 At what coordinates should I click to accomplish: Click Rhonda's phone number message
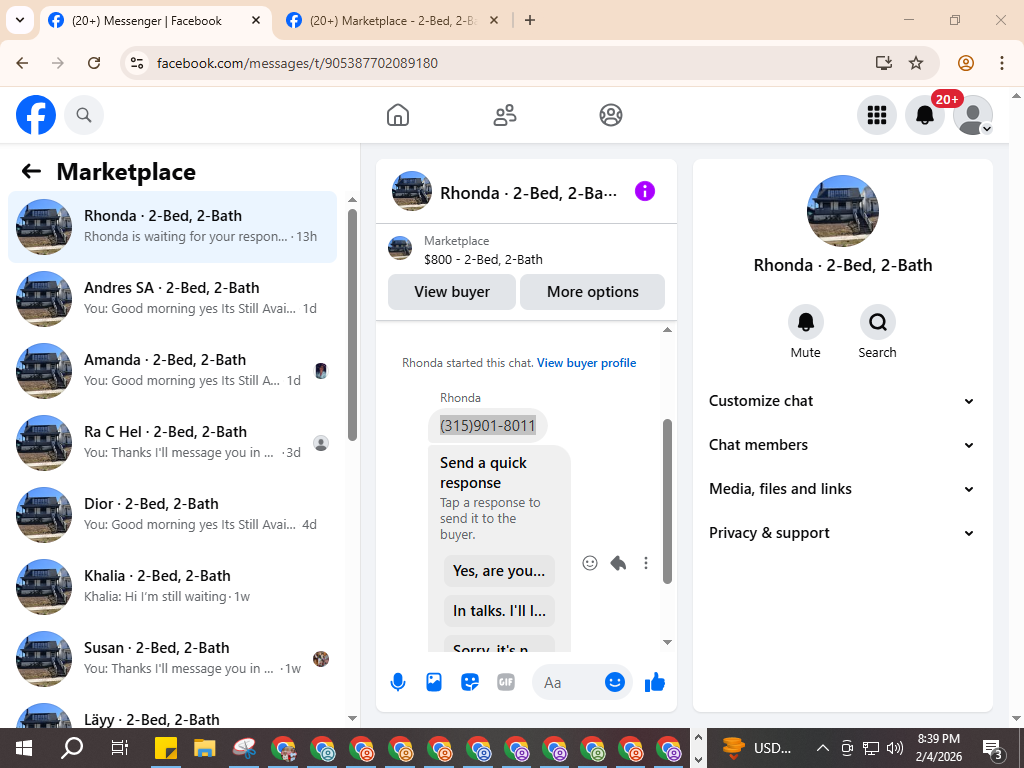coord(488,426)
